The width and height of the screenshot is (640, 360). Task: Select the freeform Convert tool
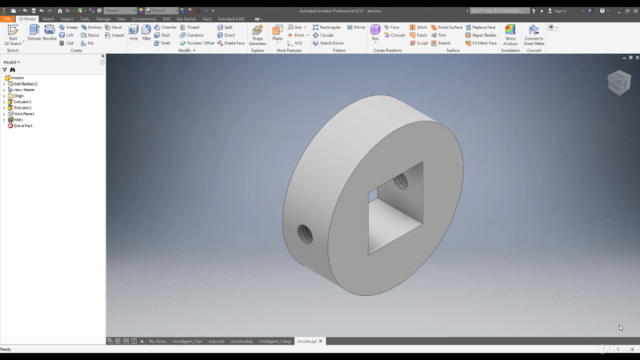(x=395, y=35)
